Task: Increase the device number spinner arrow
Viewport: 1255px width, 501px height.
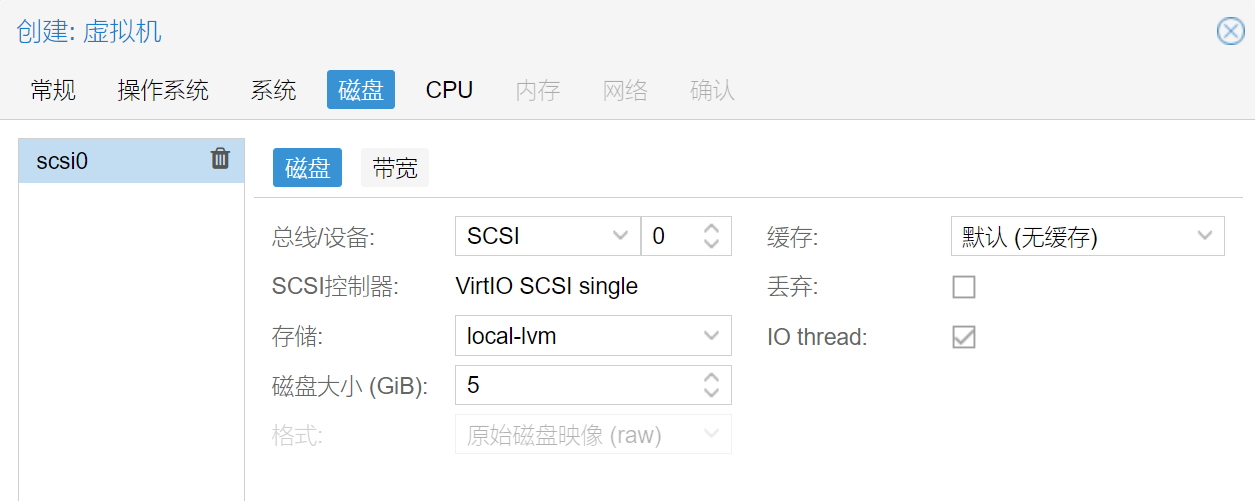Action: click(711, 229)
